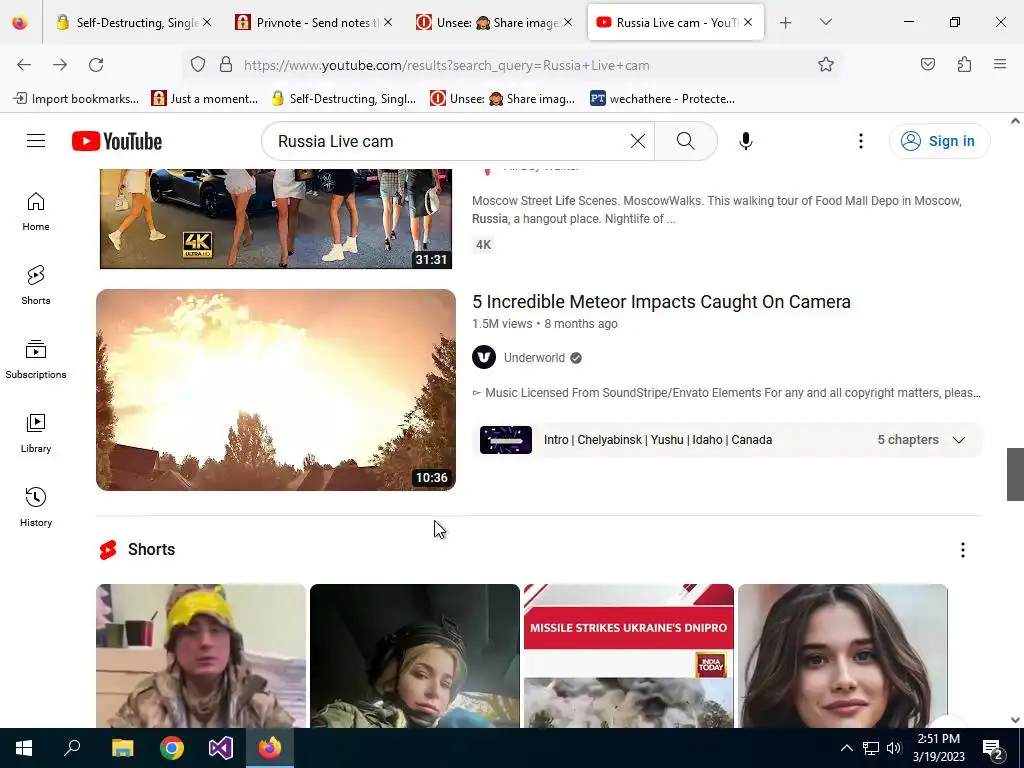Open the wechathere bookmark
This screenshot has width=1024, height=768.
662,99
